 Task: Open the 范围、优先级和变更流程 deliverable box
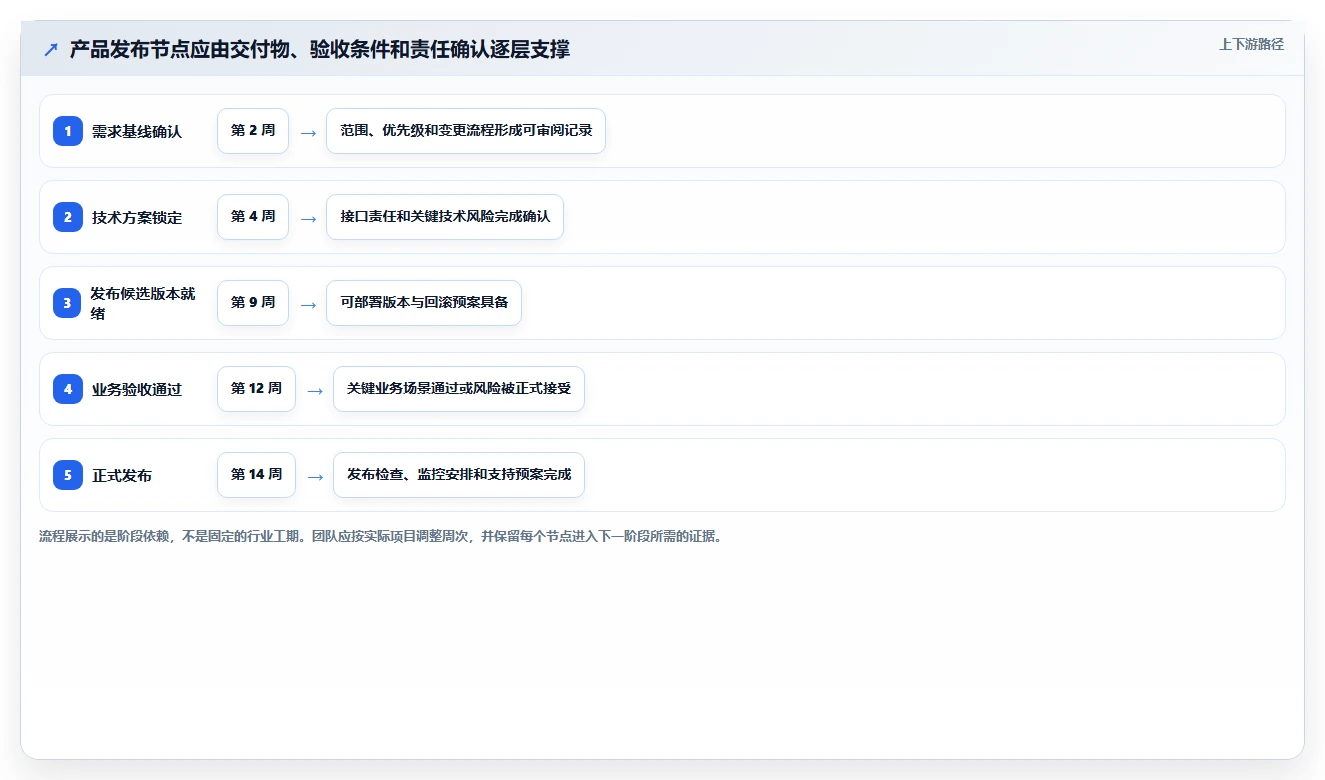(x=466, y=131)
